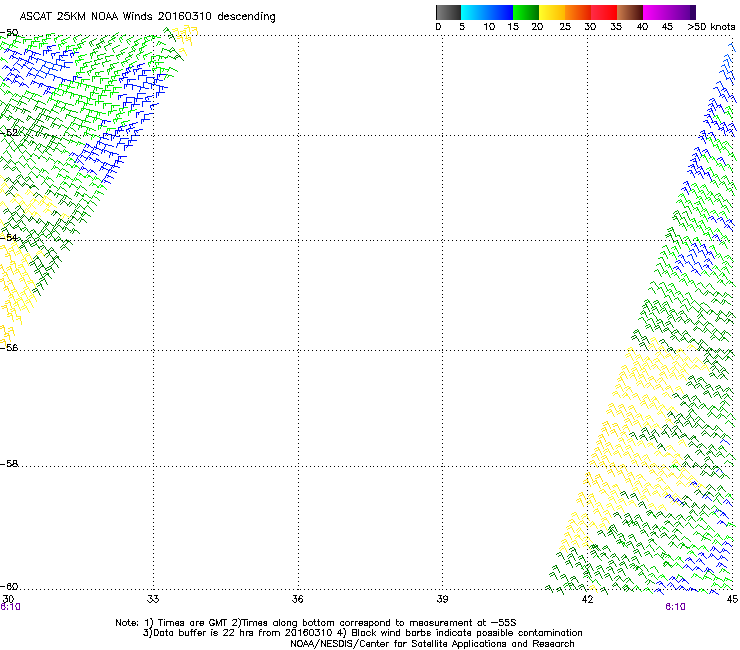Click the latitude label -54
The height and width of the screenshot is (650, 740).
click(9, 237)
